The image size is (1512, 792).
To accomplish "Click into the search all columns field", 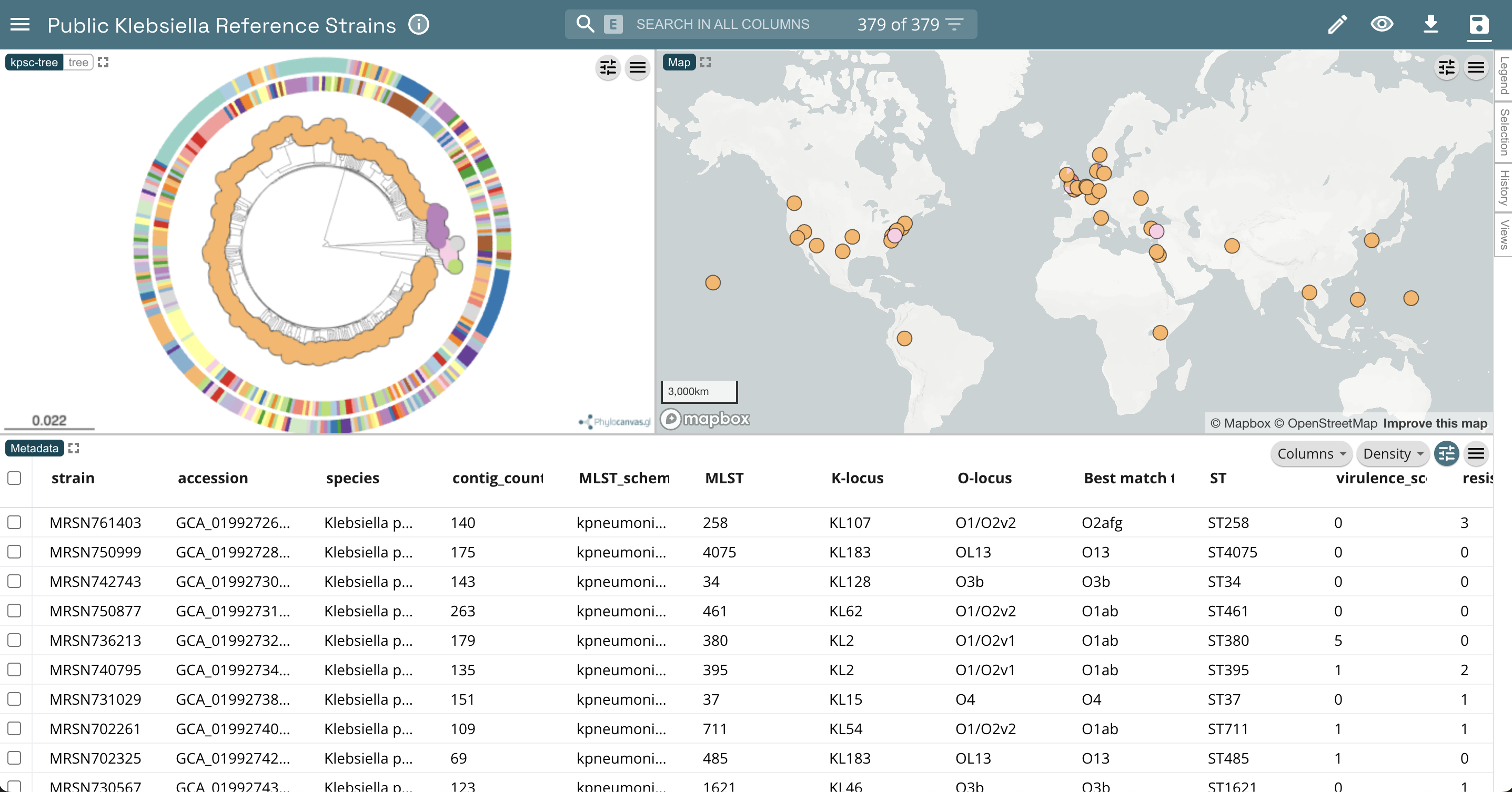I will 722,24.
